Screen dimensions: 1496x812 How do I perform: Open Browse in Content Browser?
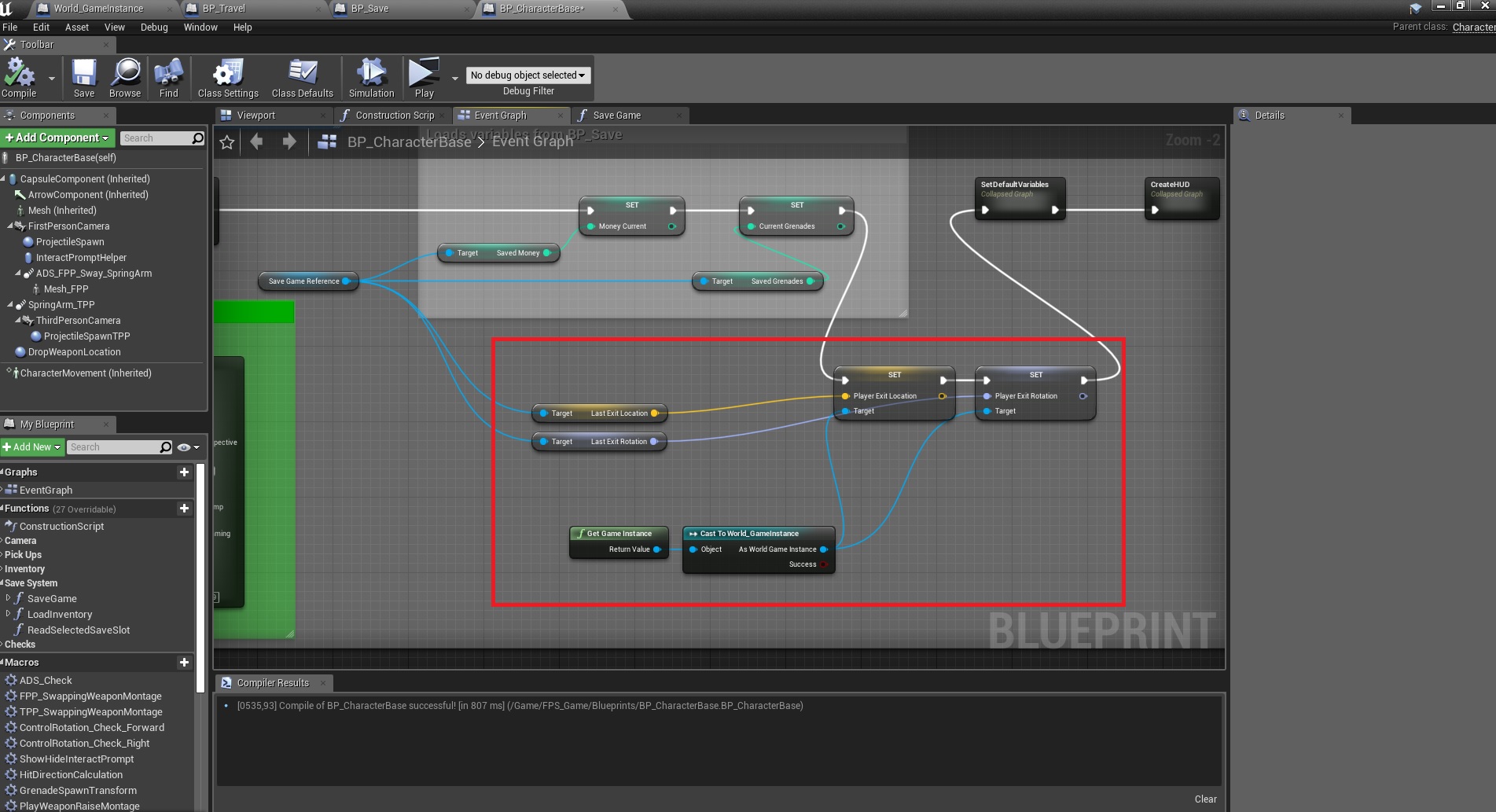[x=125, y=77]
